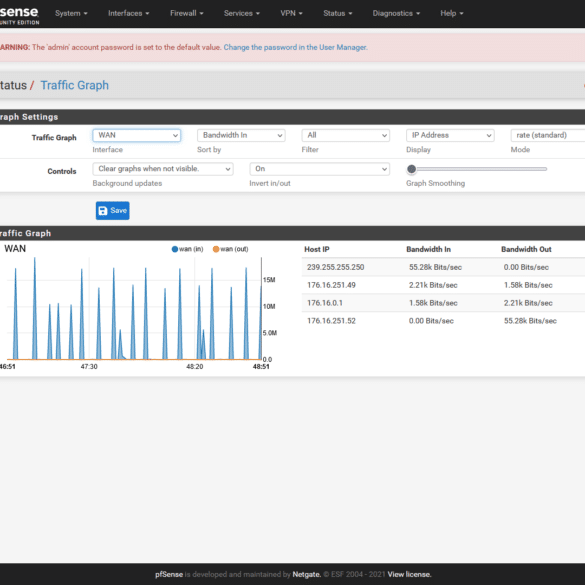Open the Sort by Bandwidth In dropdown
The height and width of the screenshot is (585, 585).
tap(241, 135)
